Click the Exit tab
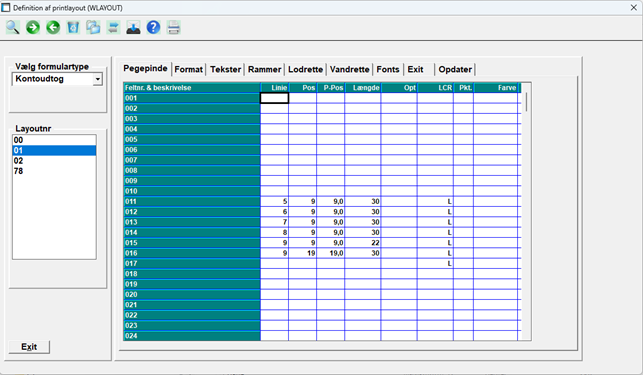The image size is (643, 375). click(415, 69)
